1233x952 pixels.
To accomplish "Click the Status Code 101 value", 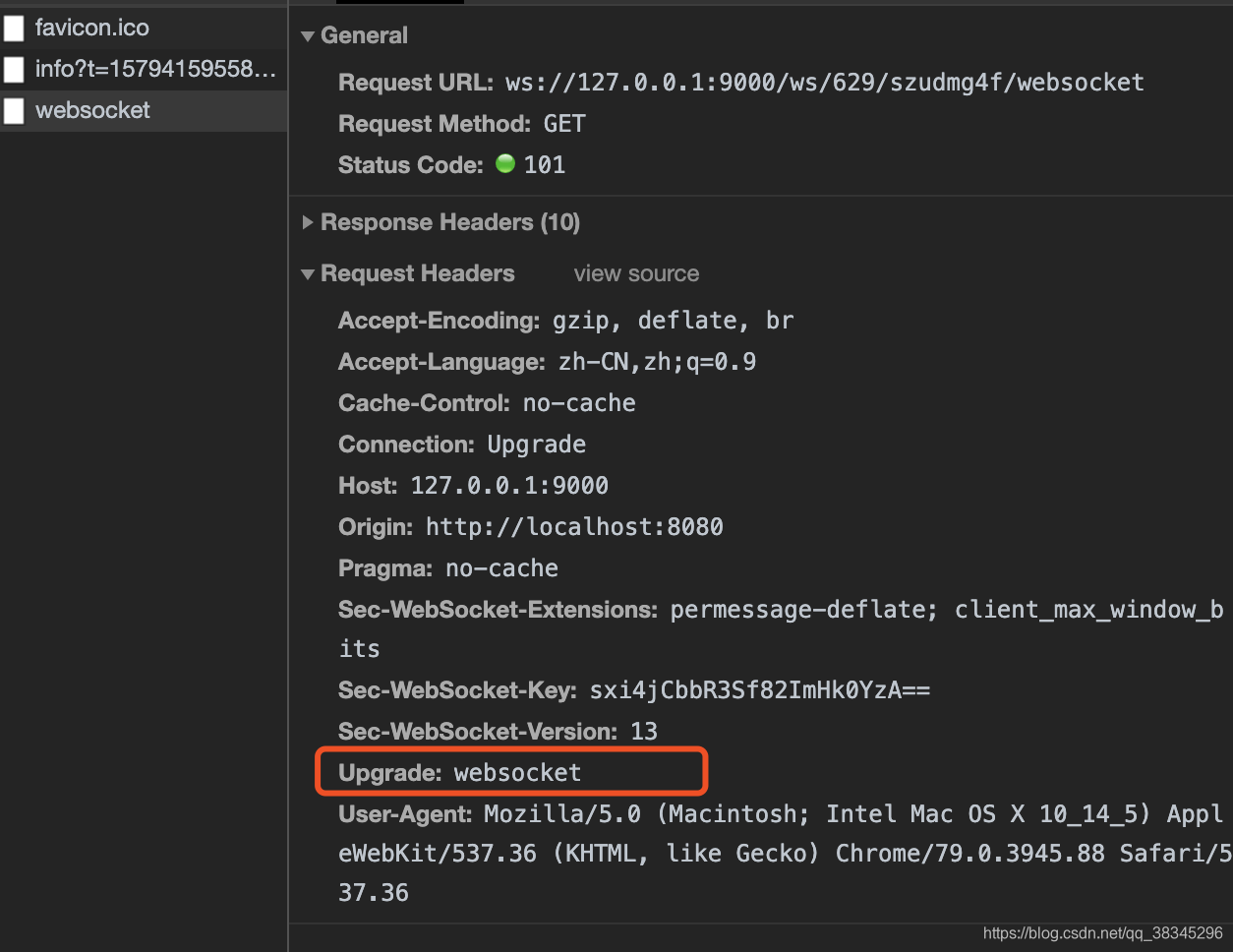I will pos(545,165).
